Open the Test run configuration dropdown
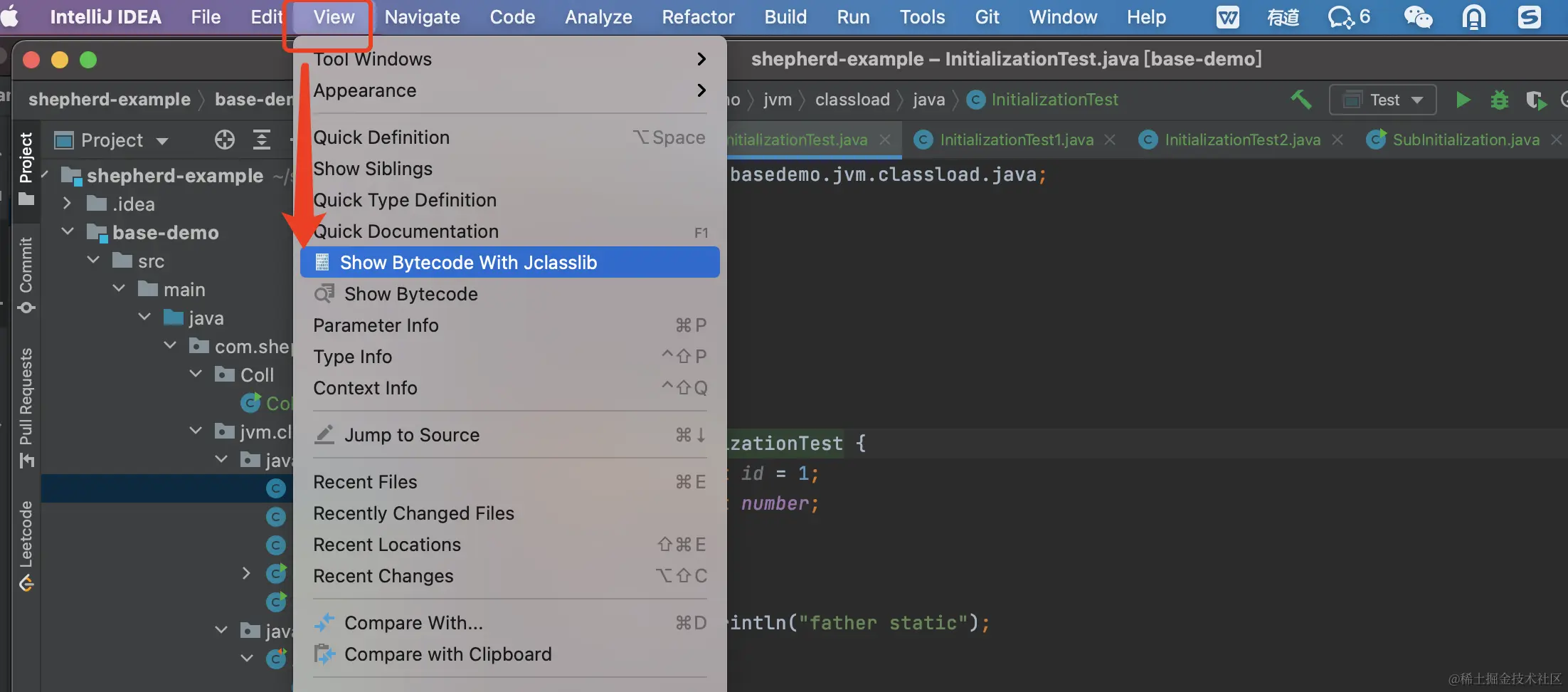 coord(1382,100)
